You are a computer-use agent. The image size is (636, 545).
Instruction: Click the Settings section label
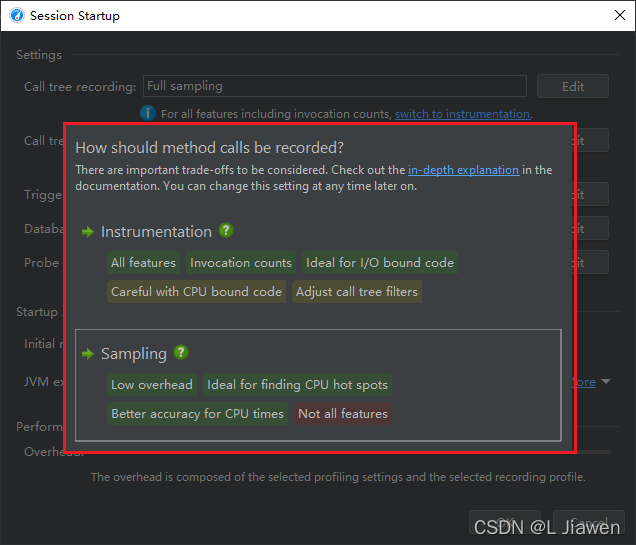tap(39, 55)
